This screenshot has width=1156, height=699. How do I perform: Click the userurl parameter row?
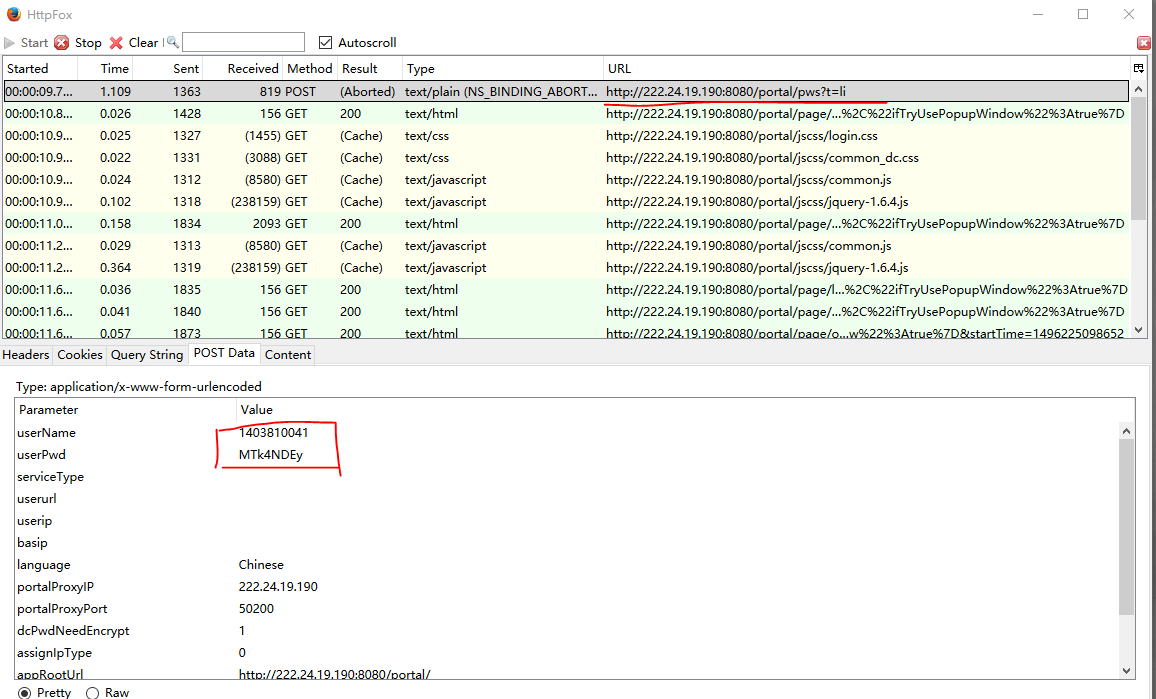(x=568, y=499)
